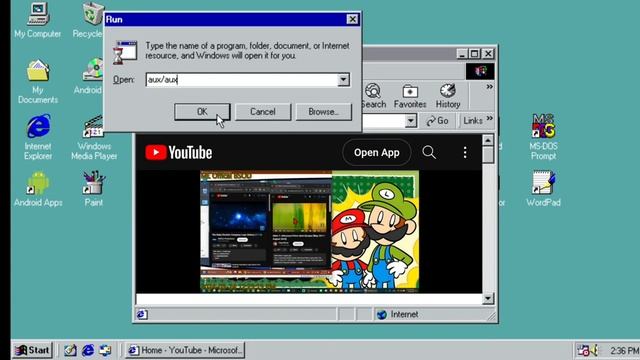Launch Paint from the desktop
The width and height of the screenshot is (640, 360).
click(x=93, y=189)
